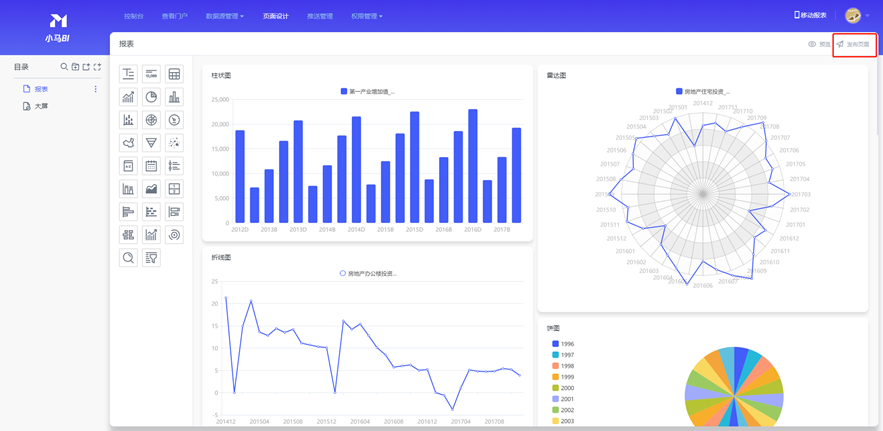This screenshot has height=431, width=883.
Task: Open 推送管理 in the top navigation
Action: [320, 16]
